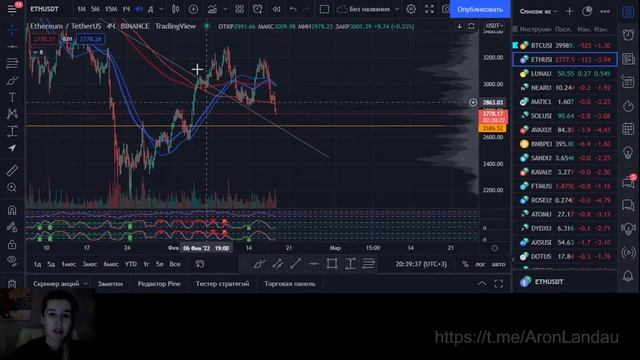Expand bottom panel with up chevron

click(x=482, y=283)
